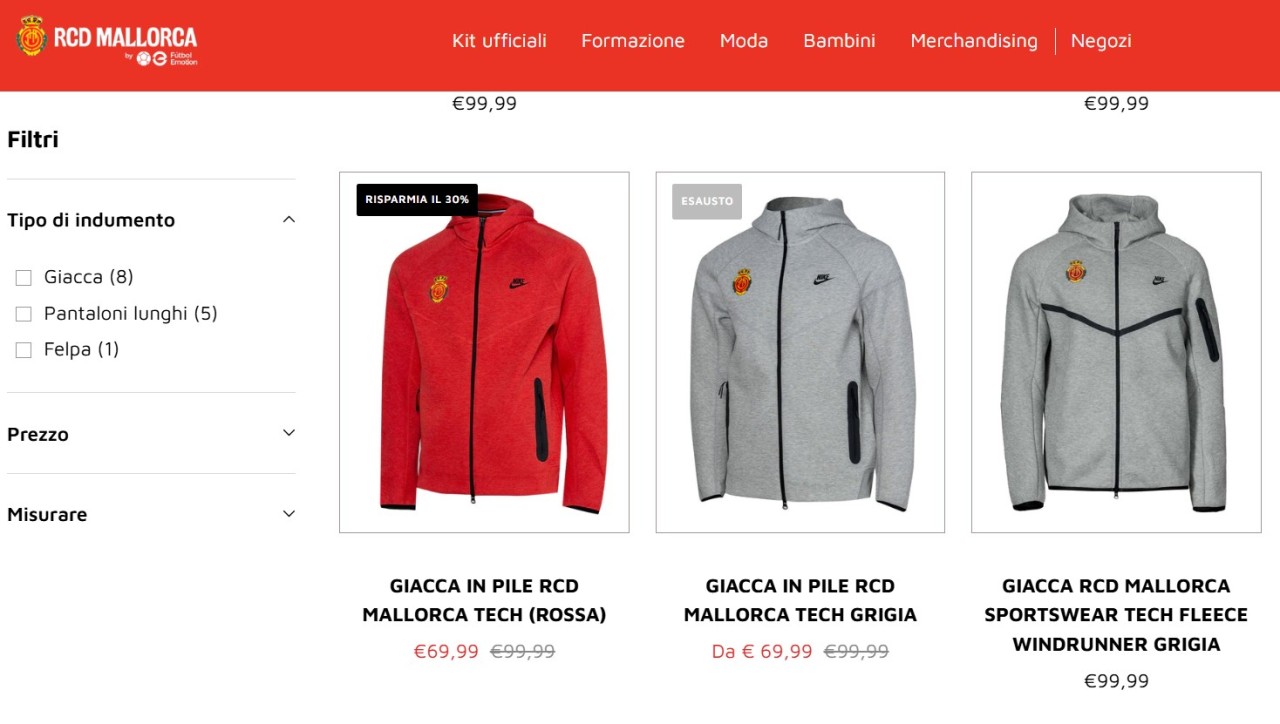Open the Bambini navigation item
This screenshot has width=1280, height=724.
pos(839,41)
